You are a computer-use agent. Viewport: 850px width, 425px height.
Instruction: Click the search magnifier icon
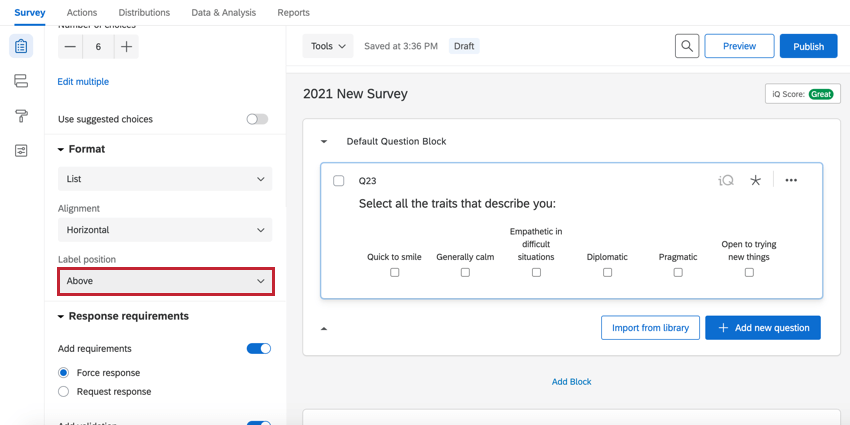(x=686, y=46)
